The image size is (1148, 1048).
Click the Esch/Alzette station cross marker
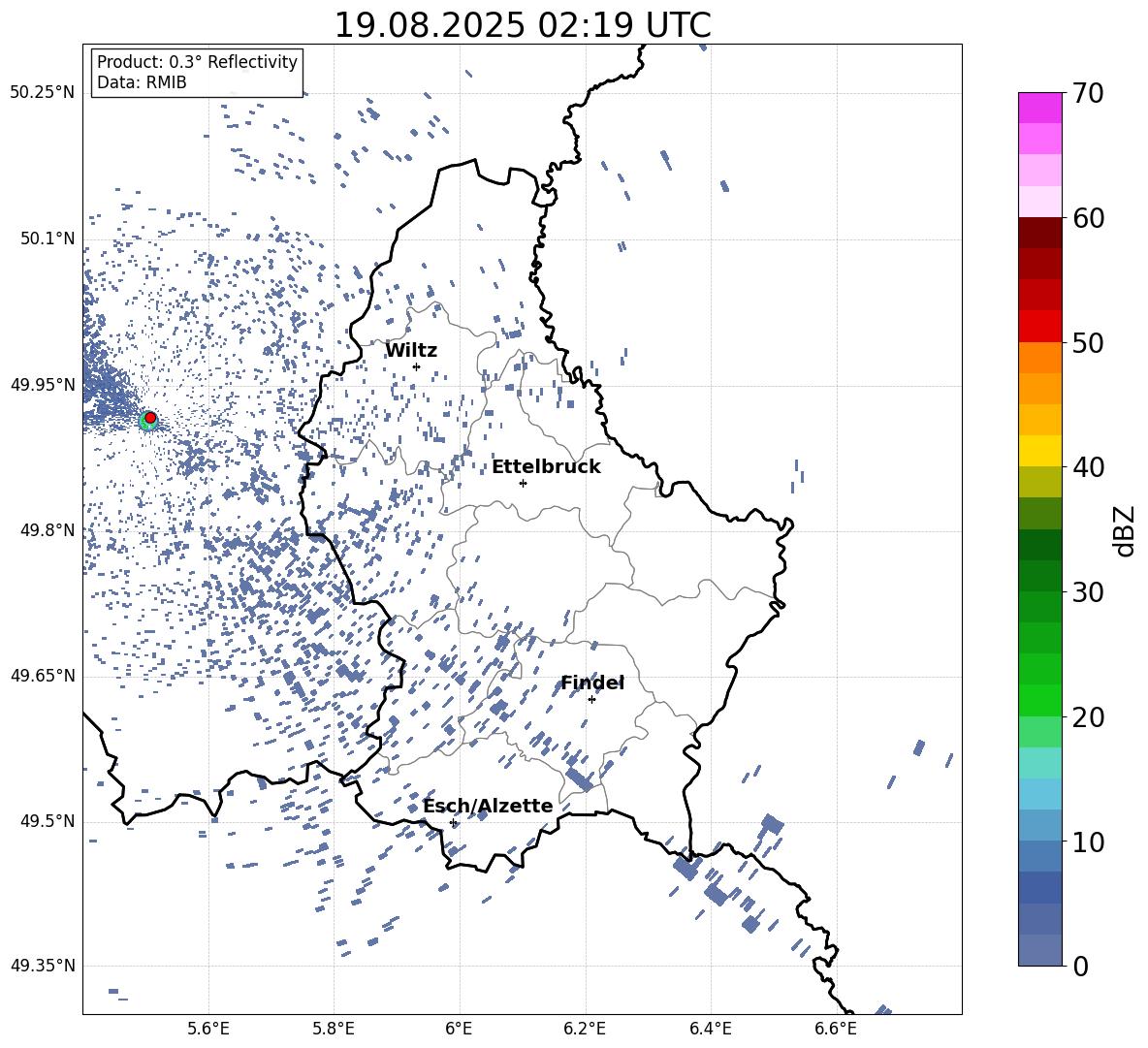453,822
